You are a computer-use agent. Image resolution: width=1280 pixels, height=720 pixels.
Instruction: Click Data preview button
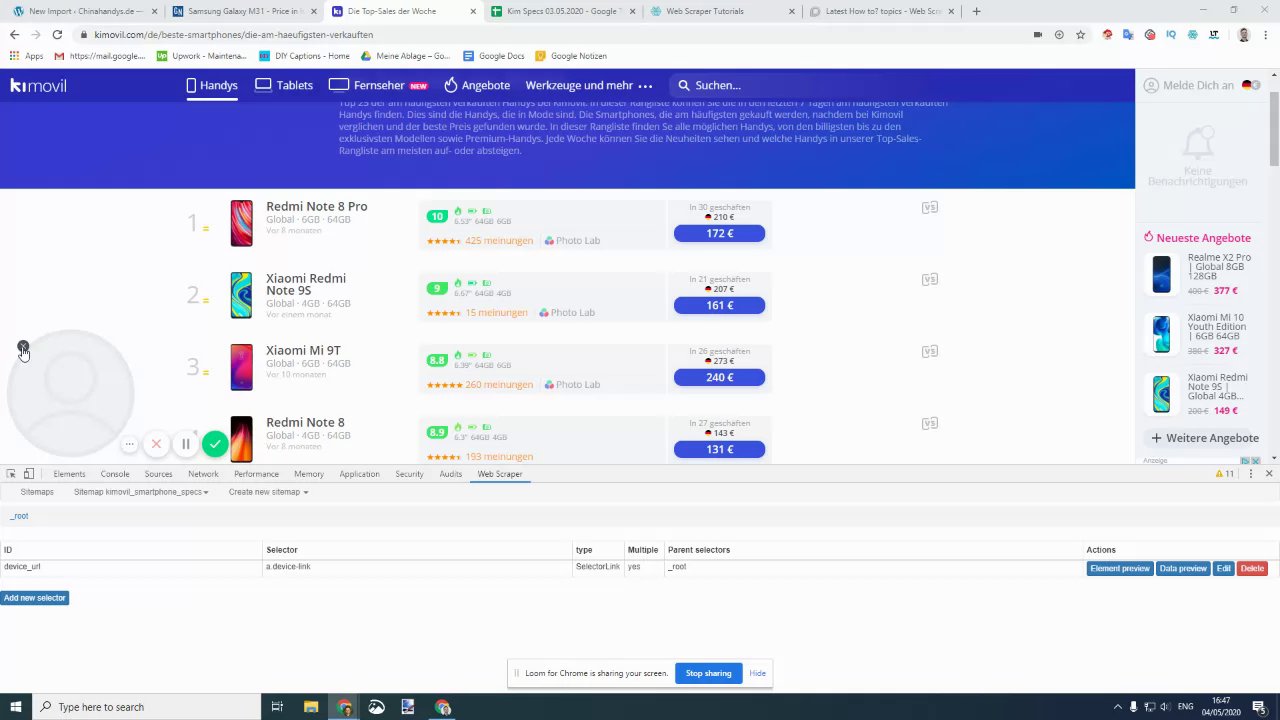pyautogui.click(x=1182, y=568)
